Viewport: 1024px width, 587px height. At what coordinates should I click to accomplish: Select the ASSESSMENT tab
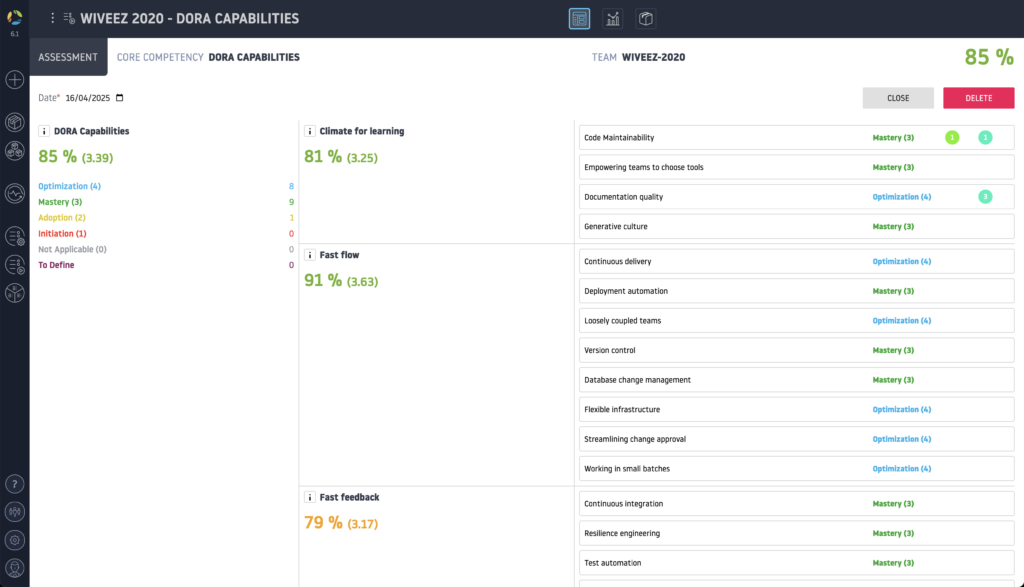click(68, 57)
